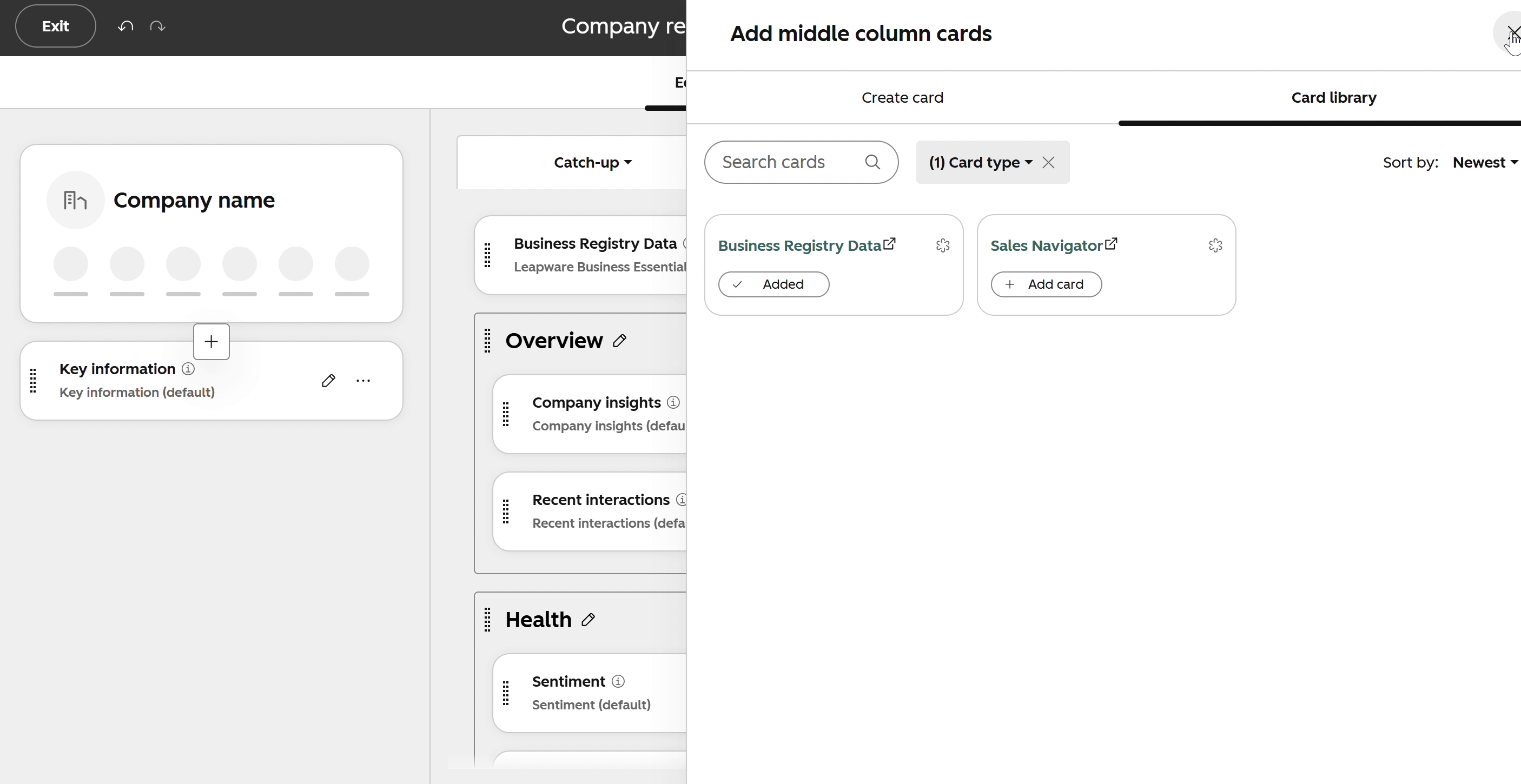The height and width of the screenshot is (784, 1521).
Task: Click the Exit button
Action: (x=56, y=26)
